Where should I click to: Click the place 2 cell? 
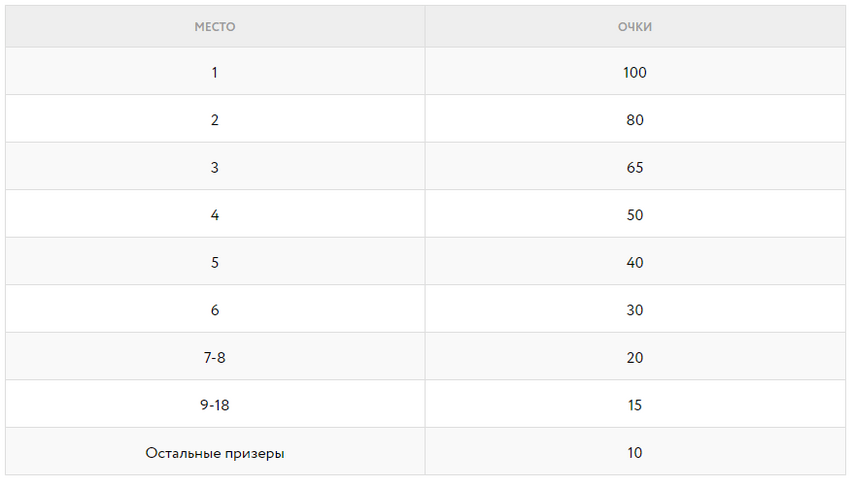click(x=215, y=119)
